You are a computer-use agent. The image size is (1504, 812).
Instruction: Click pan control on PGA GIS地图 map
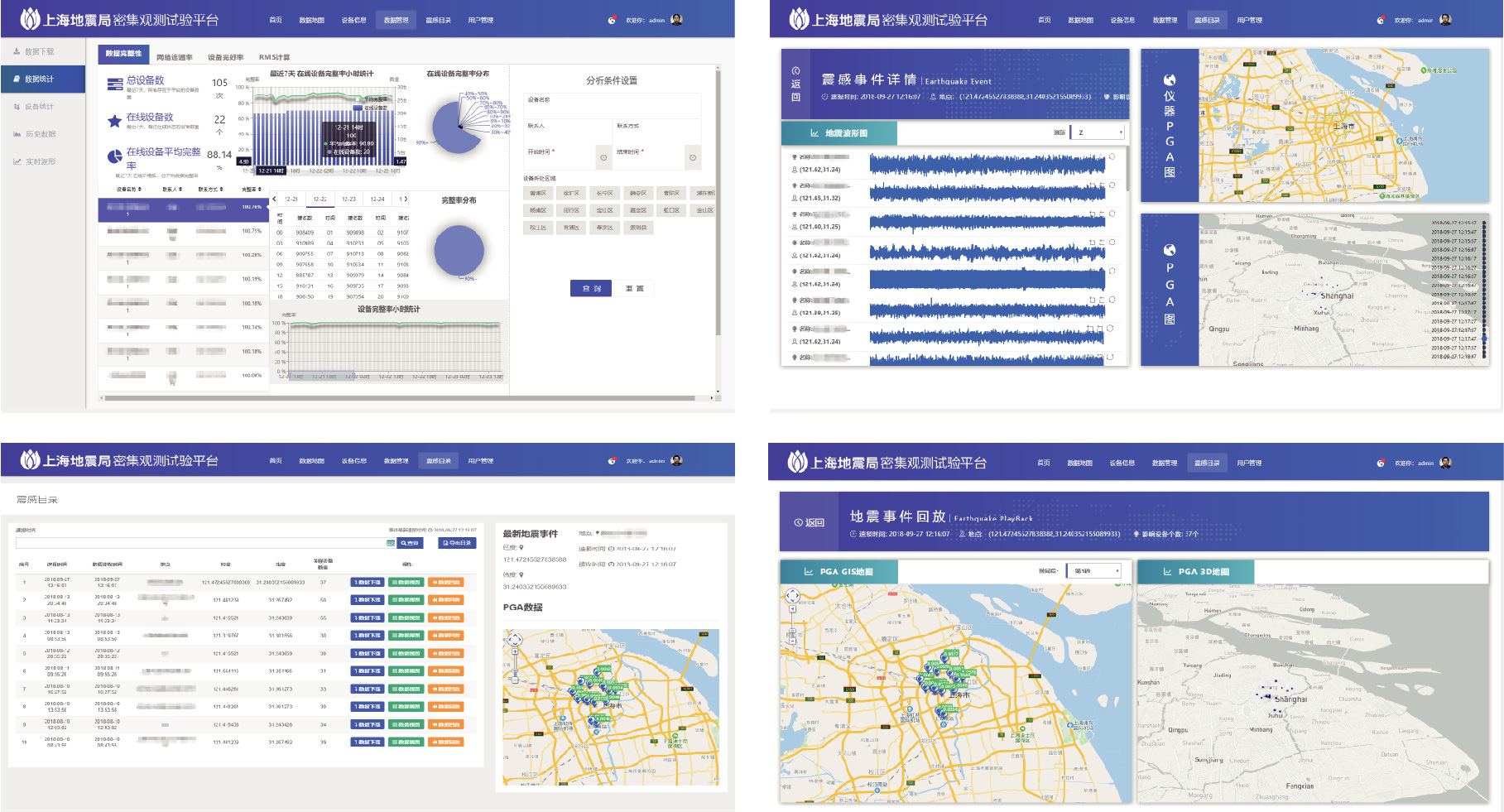pyautogui.click(x=792, y=596)
